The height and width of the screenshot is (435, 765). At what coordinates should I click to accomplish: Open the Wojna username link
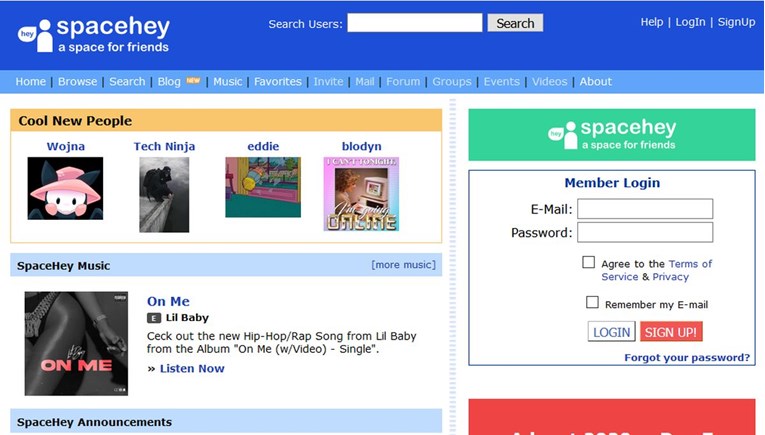66,146
